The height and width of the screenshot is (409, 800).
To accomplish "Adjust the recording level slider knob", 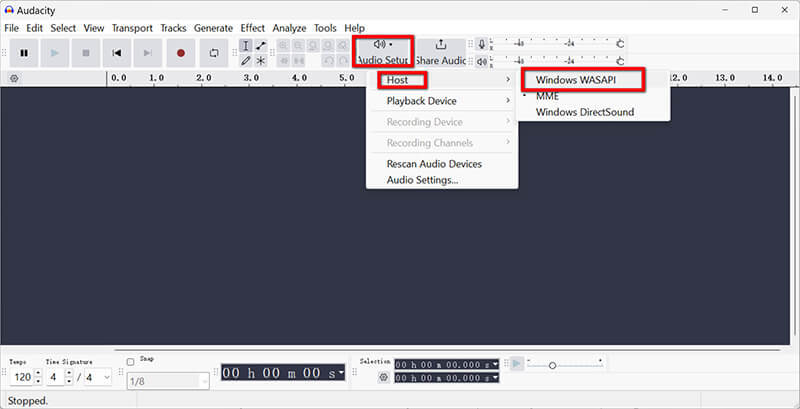I will pyautogui.click(x=620, y=44).
